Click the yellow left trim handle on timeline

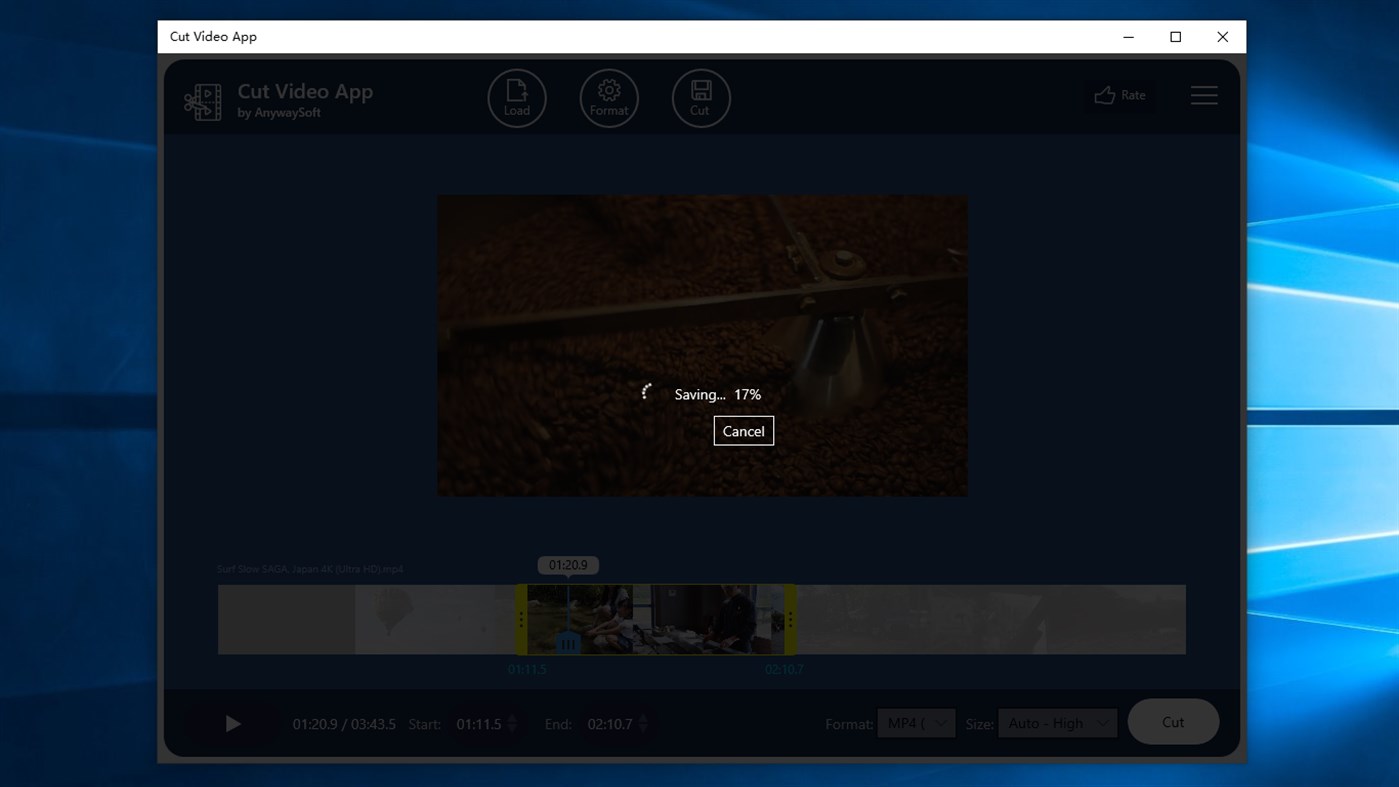[x=521, y=619]
